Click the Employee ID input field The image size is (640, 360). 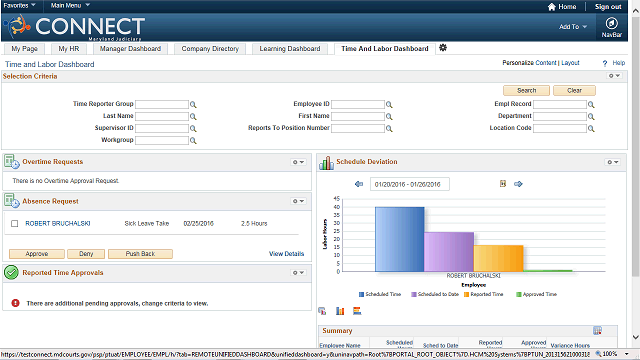[358, 104]
